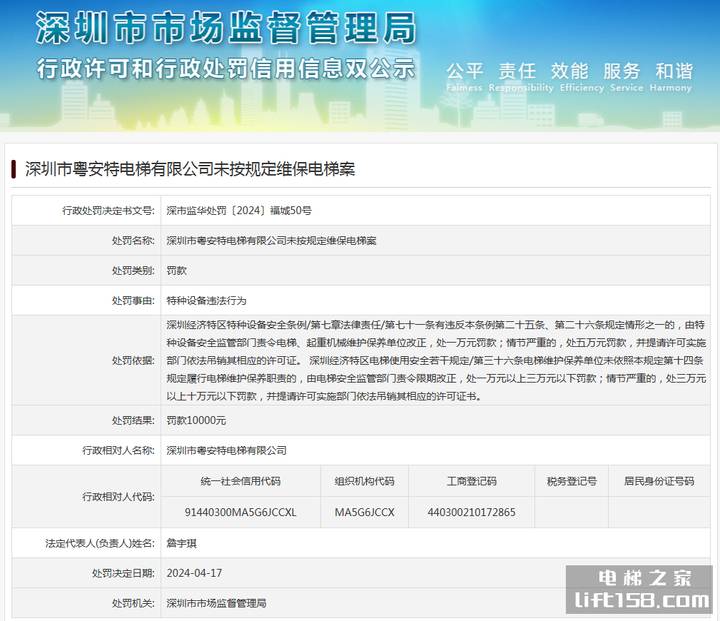The image size is (720, 621).
Task: Click the slogan word 效能 Efficiency
Action: click(x=581, y=77)
